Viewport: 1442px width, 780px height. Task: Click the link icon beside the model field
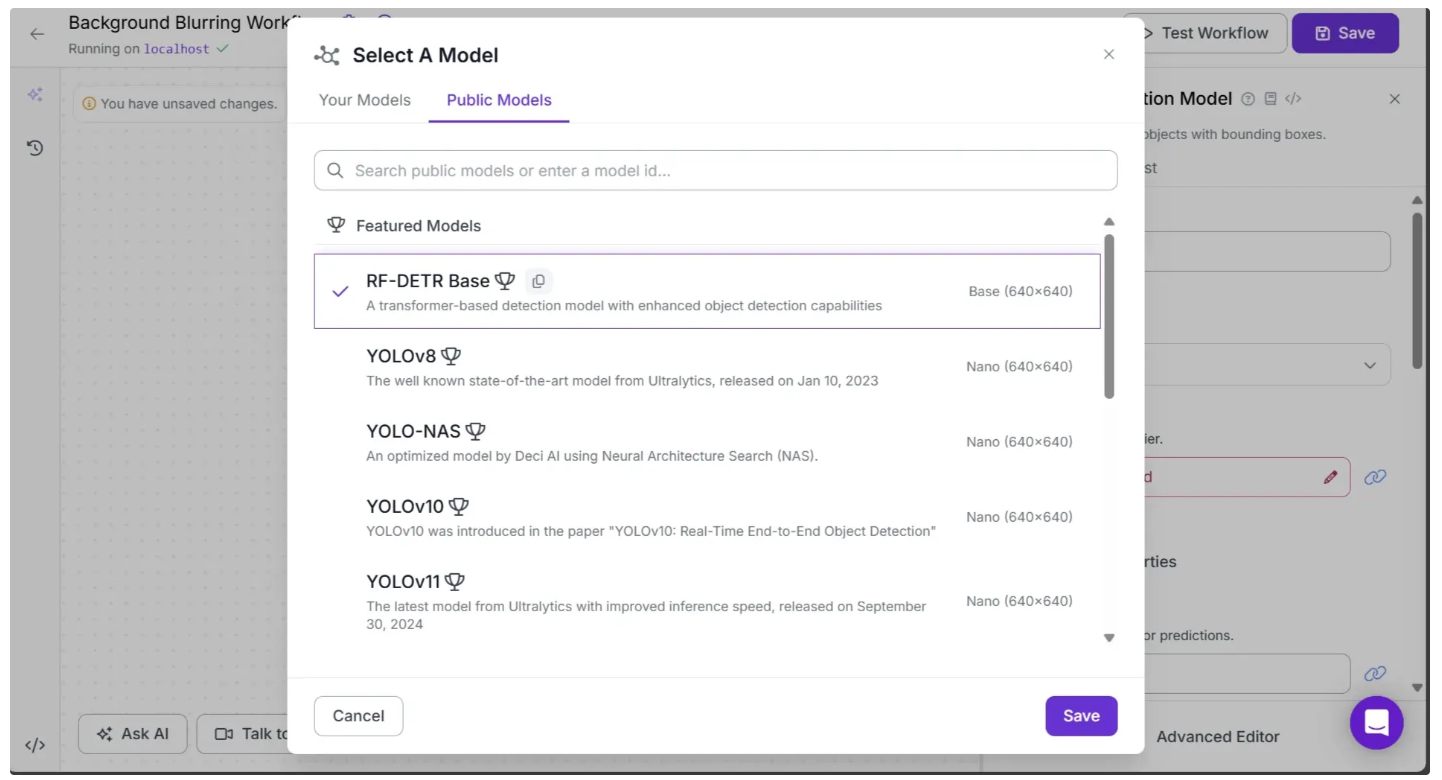pos(1375,477)
